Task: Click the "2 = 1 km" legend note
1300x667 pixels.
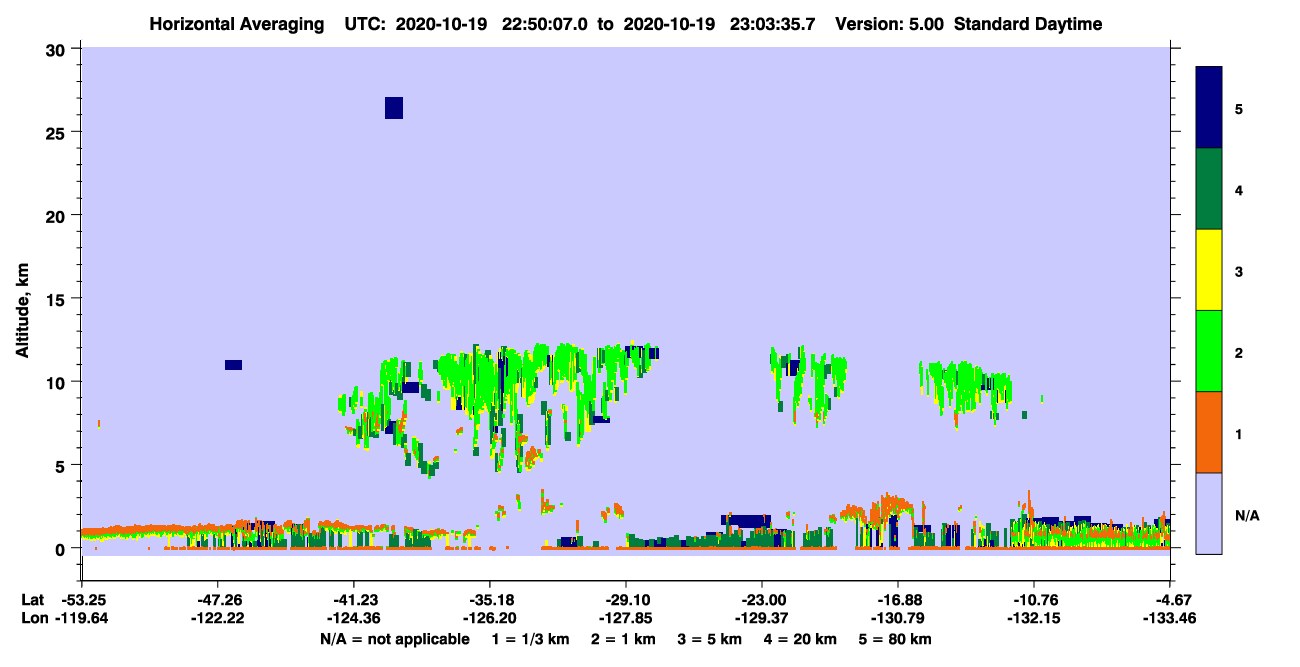Action: click(x=624, y=638)
